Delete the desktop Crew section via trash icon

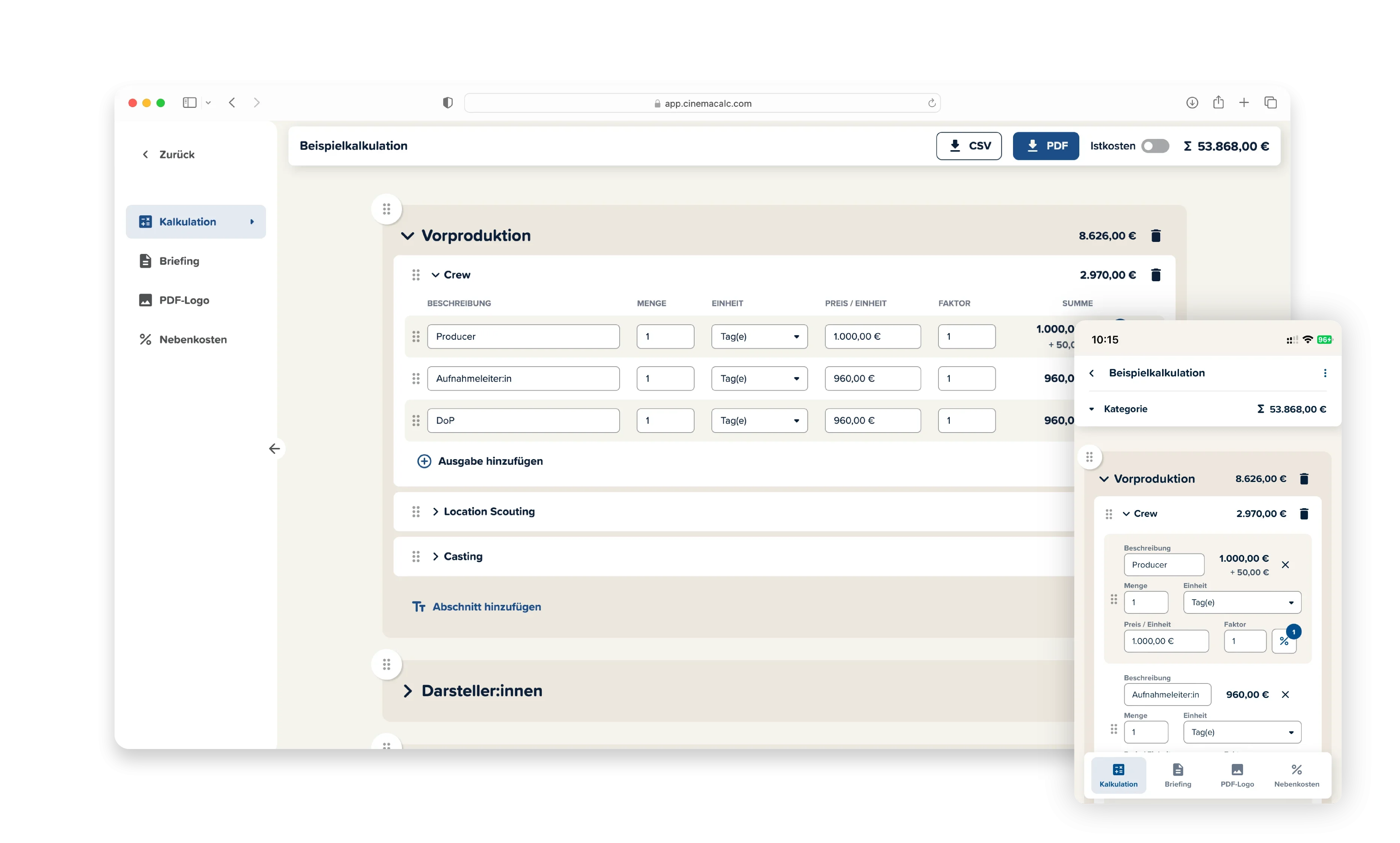(x=1155, y=275)
